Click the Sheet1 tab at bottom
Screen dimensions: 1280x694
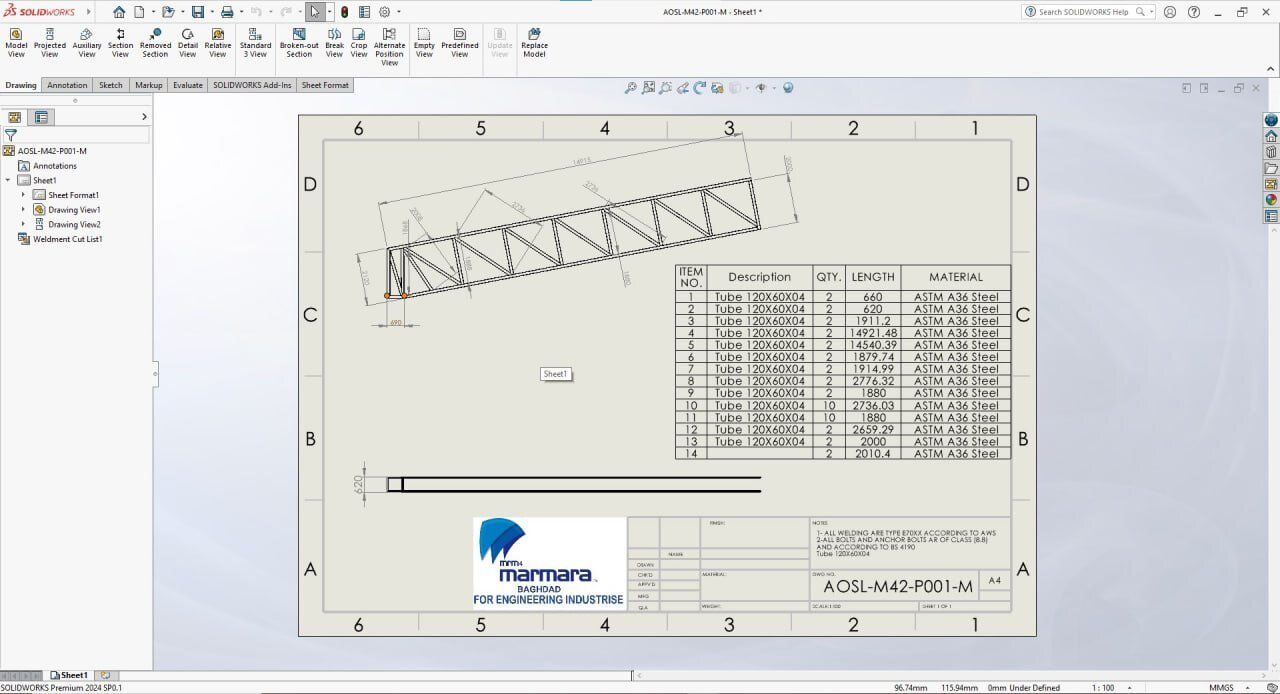69,676
